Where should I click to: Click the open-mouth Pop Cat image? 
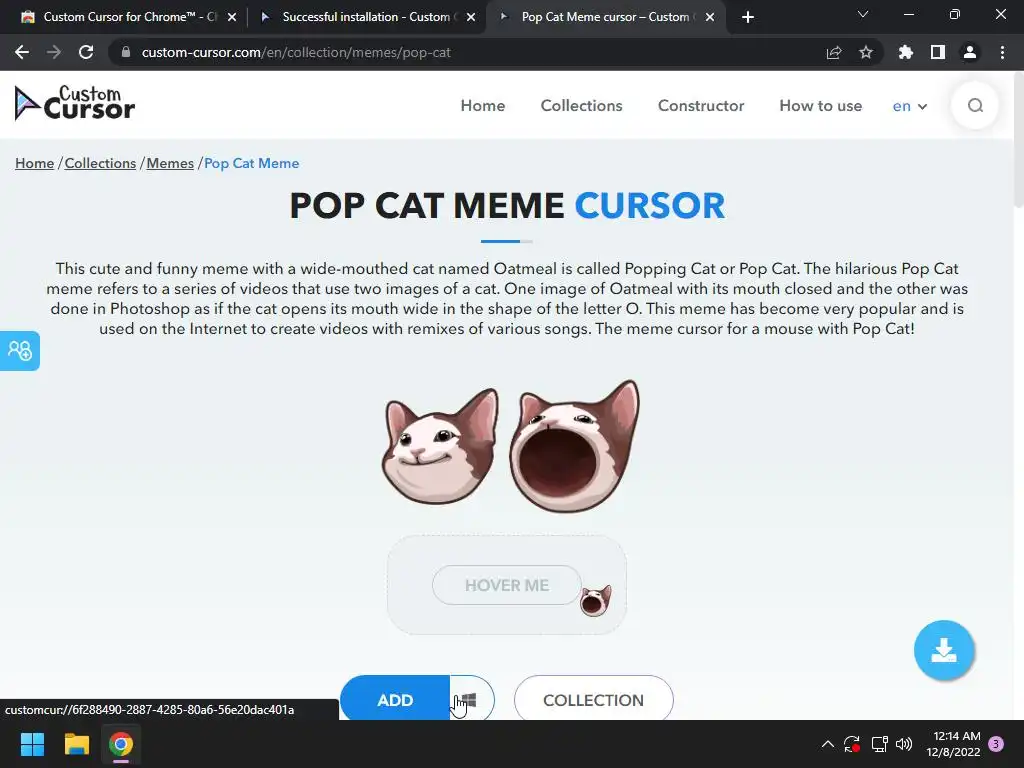pos(575,446)
